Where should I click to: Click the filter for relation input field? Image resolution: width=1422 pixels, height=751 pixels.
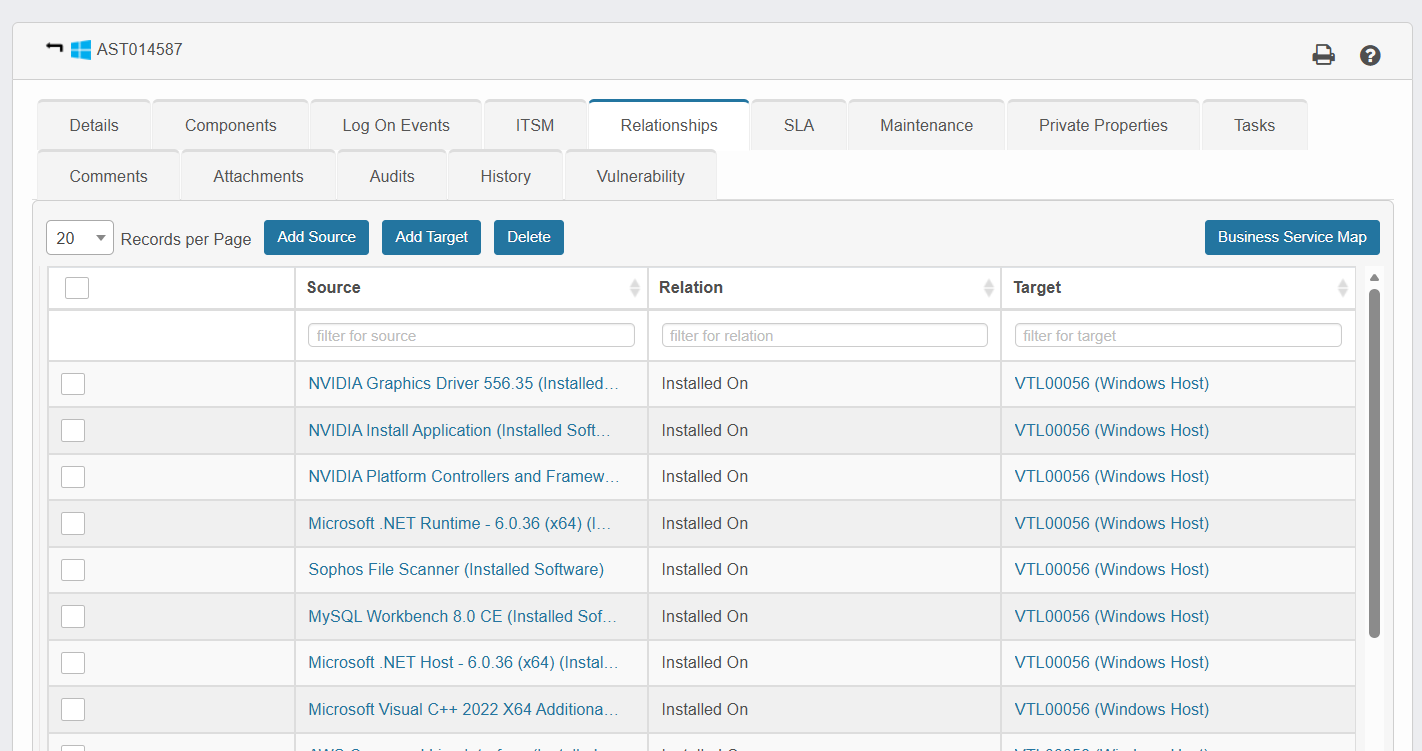(824, 336)
